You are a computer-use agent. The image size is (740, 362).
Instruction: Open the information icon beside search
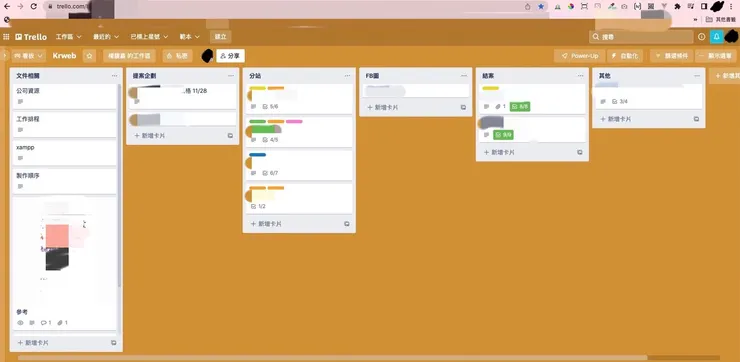coord(701,36)
